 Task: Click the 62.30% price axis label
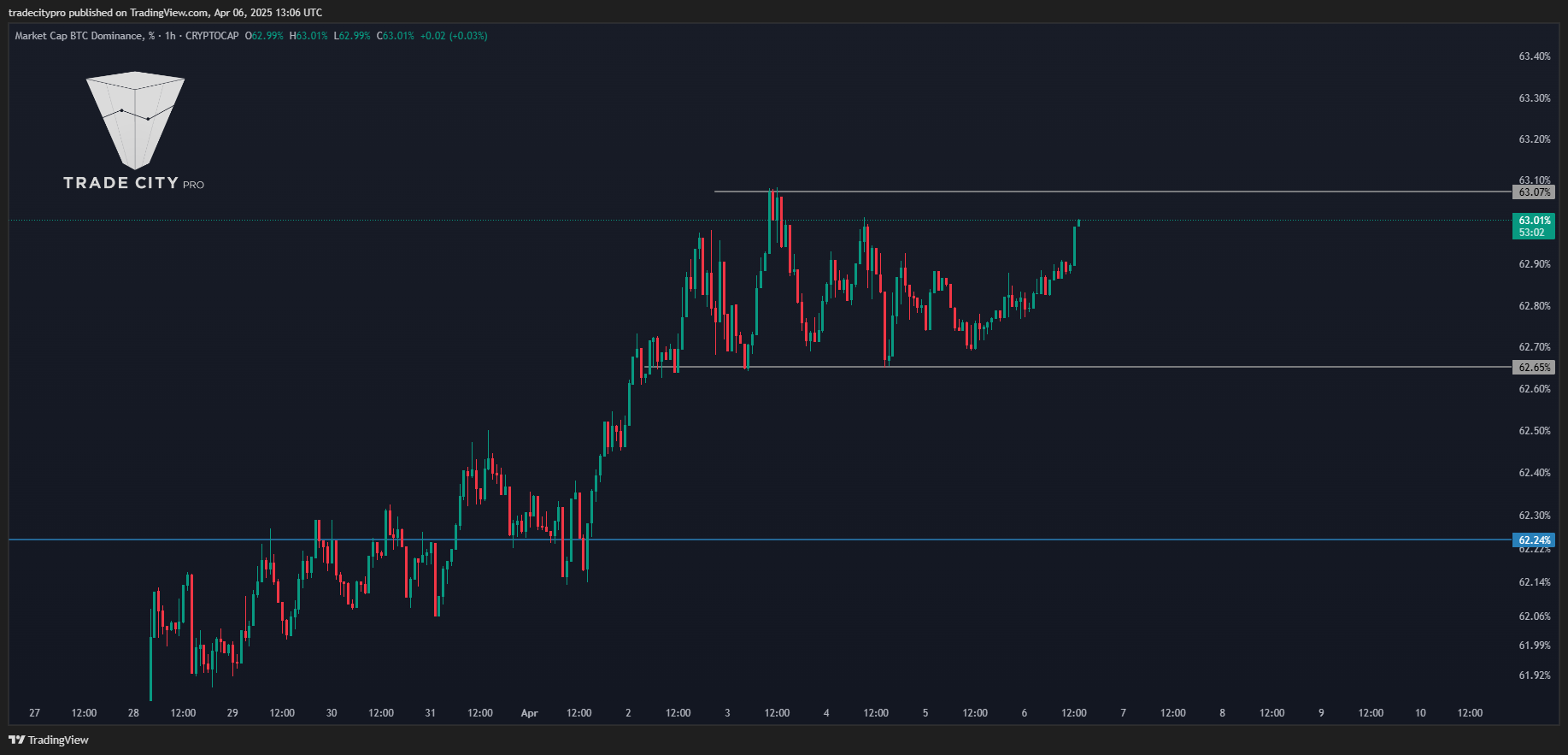pos(1535,516)
